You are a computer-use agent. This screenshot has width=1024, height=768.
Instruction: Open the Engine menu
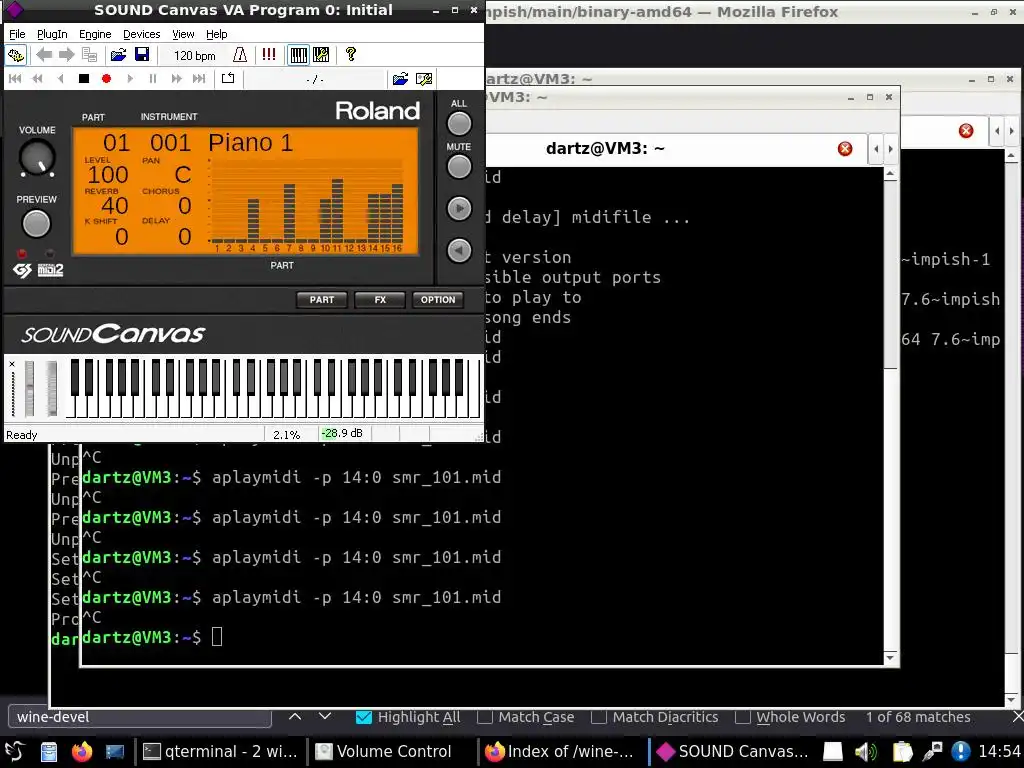pos(95,35)
